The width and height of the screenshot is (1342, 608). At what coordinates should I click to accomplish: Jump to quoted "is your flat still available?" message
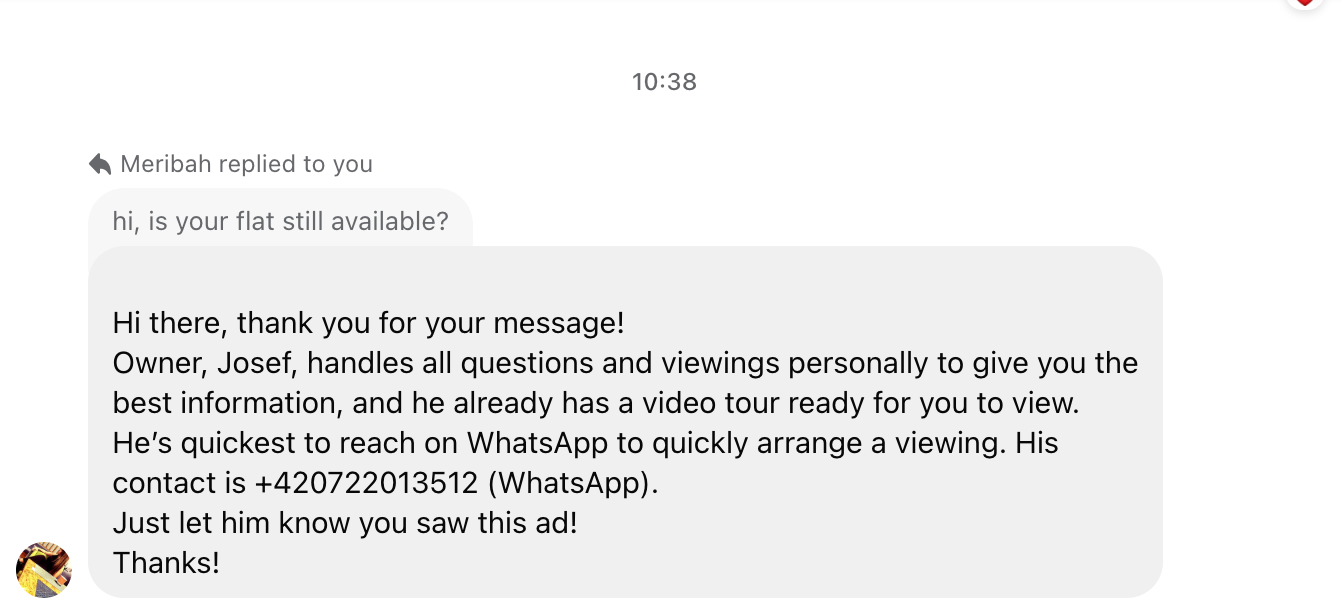tap(280, 221)
